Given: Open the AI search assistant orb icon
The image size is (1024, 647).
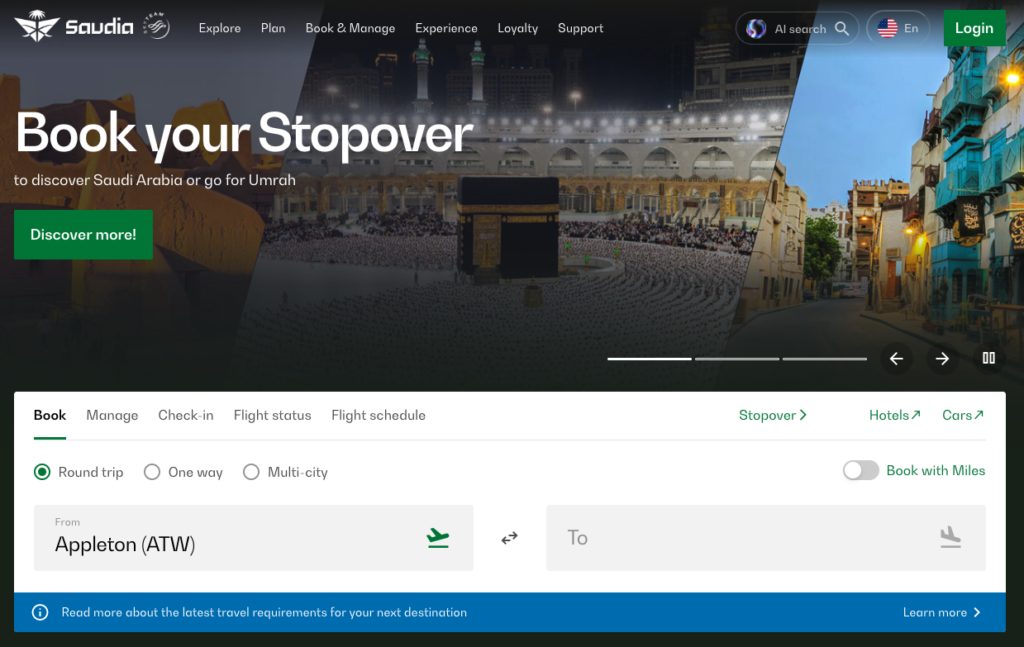Looking at the screenshot, I should coord(756,29).
